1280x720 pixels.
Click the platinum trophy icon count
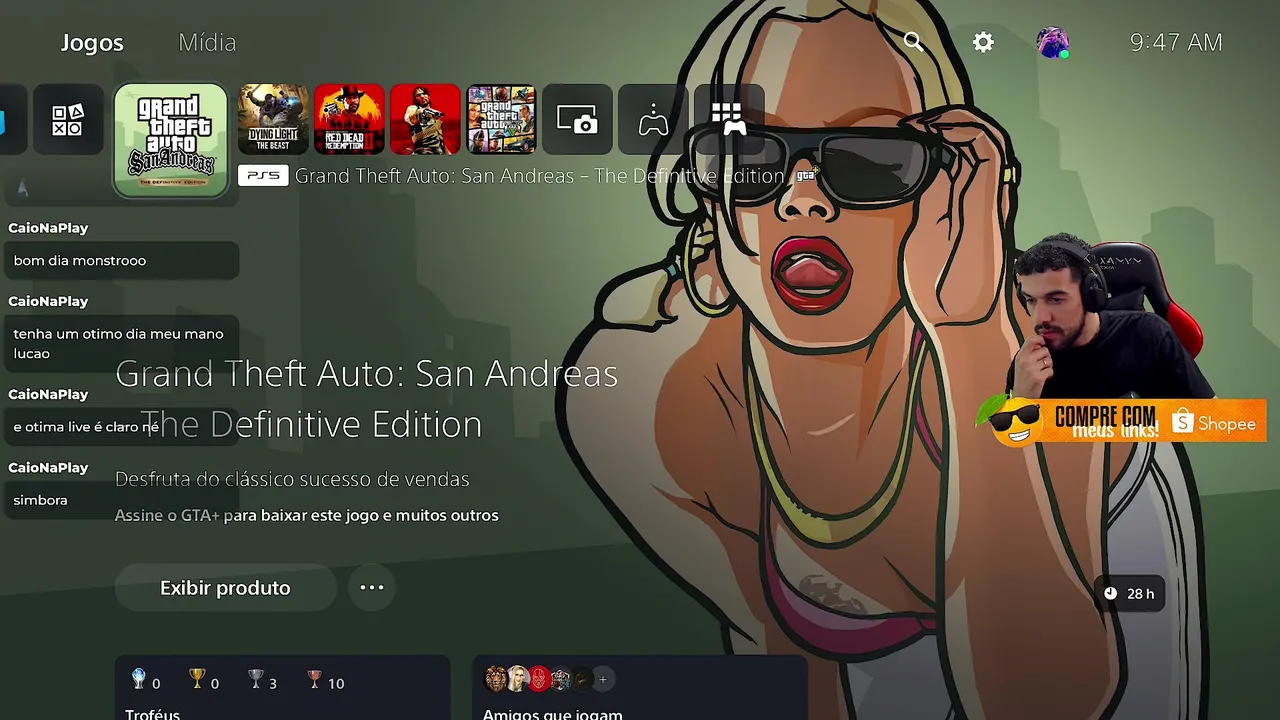click(x=145, y=682)
